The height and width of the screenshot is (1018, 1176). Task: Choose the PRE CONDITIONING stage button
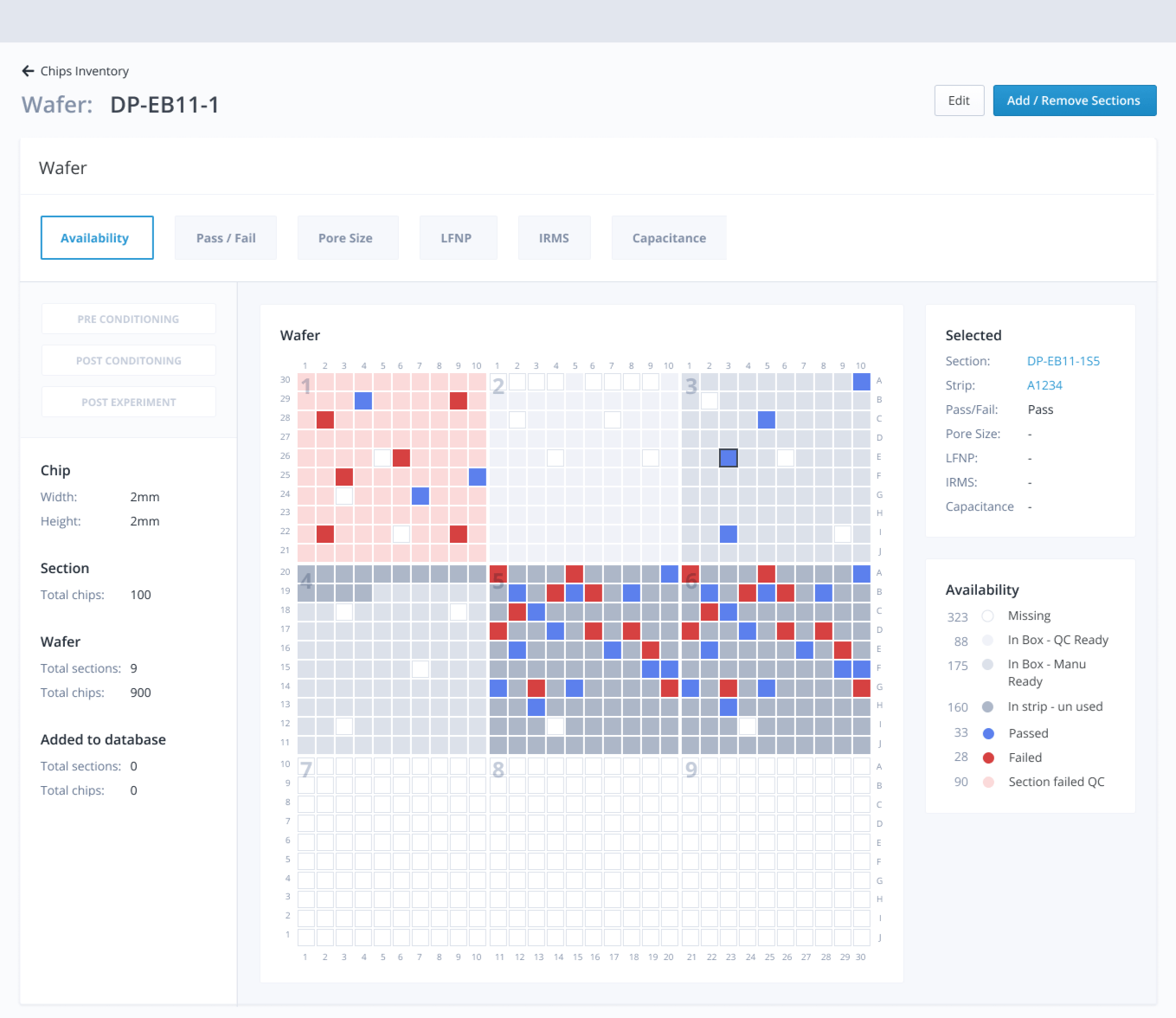tap(129, 319)
